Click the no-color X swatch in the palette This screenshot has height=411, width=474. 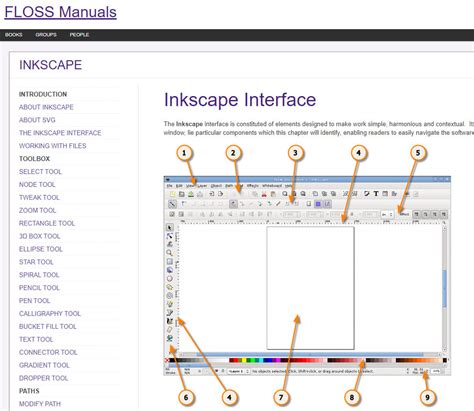click(x=167, y=360)
